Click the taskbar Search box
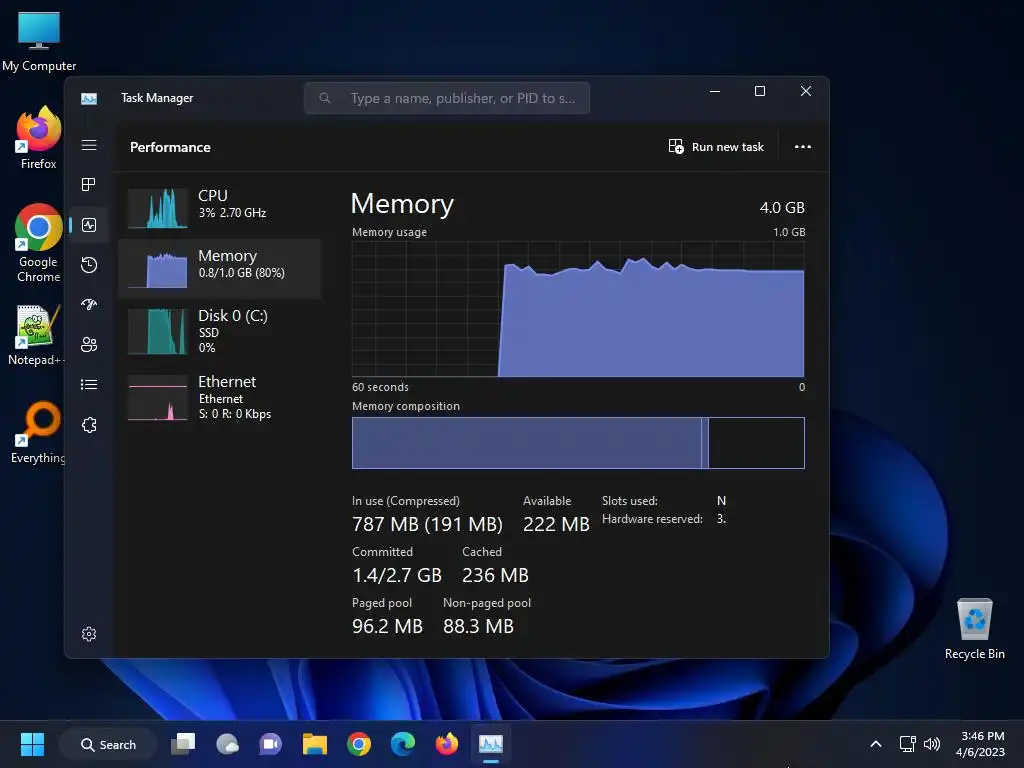1024x768 pixels. pyautogui.click(x=108, y=744)
